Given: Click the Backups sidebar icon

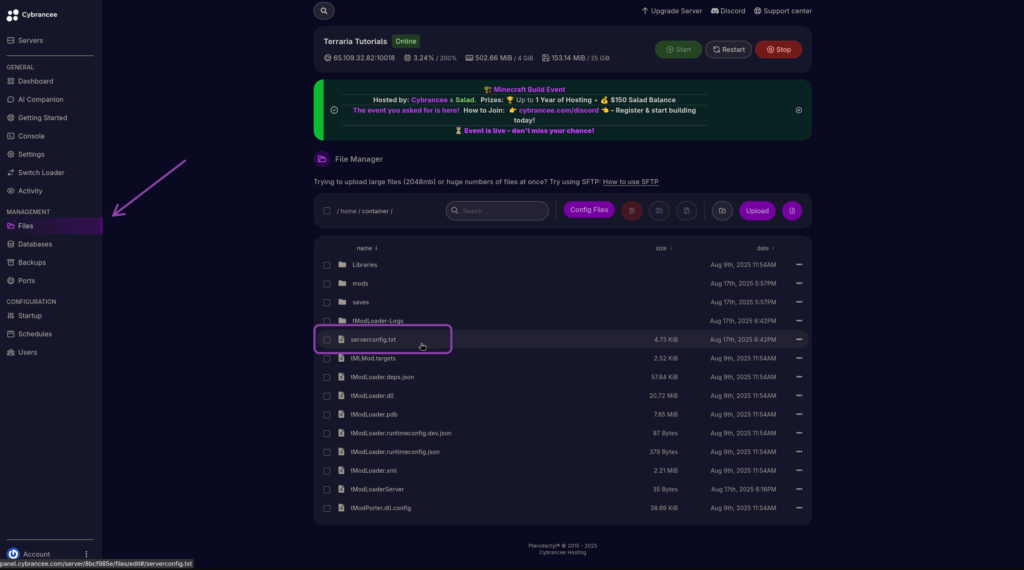Looking at the screenshot, I should click(10, 262).
